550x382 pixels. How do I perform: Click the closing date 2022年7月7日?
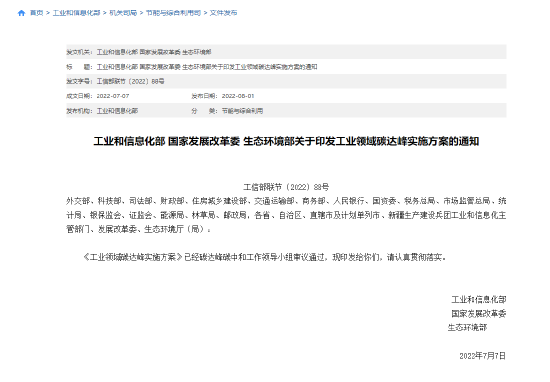483,356
